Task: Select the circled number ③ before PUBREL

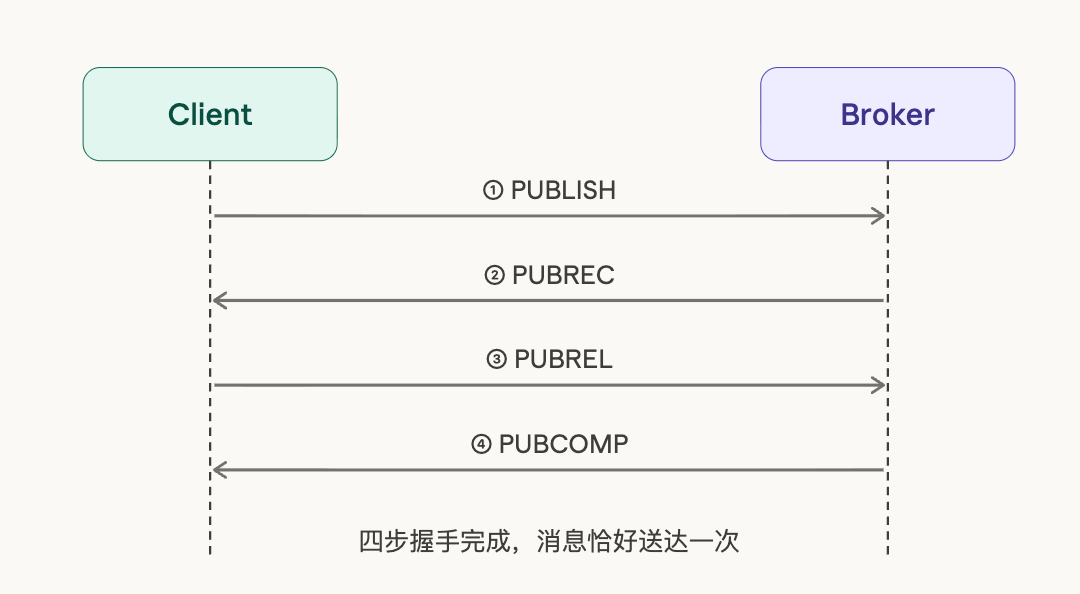Action: (x=496, y=360)
